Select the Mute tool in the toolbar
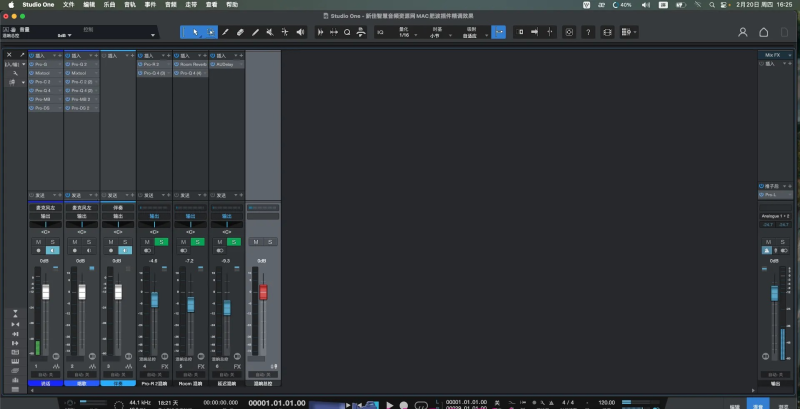 (270, 32)
